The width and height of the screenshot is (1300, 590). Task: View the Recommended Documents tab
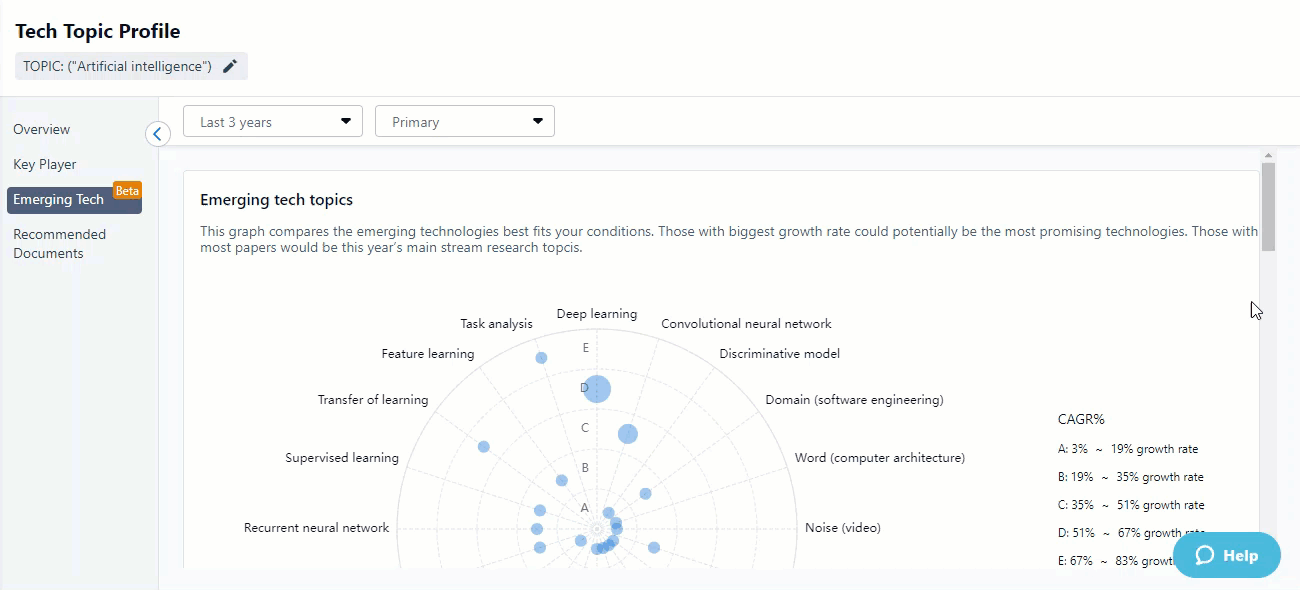coord(60,243)
